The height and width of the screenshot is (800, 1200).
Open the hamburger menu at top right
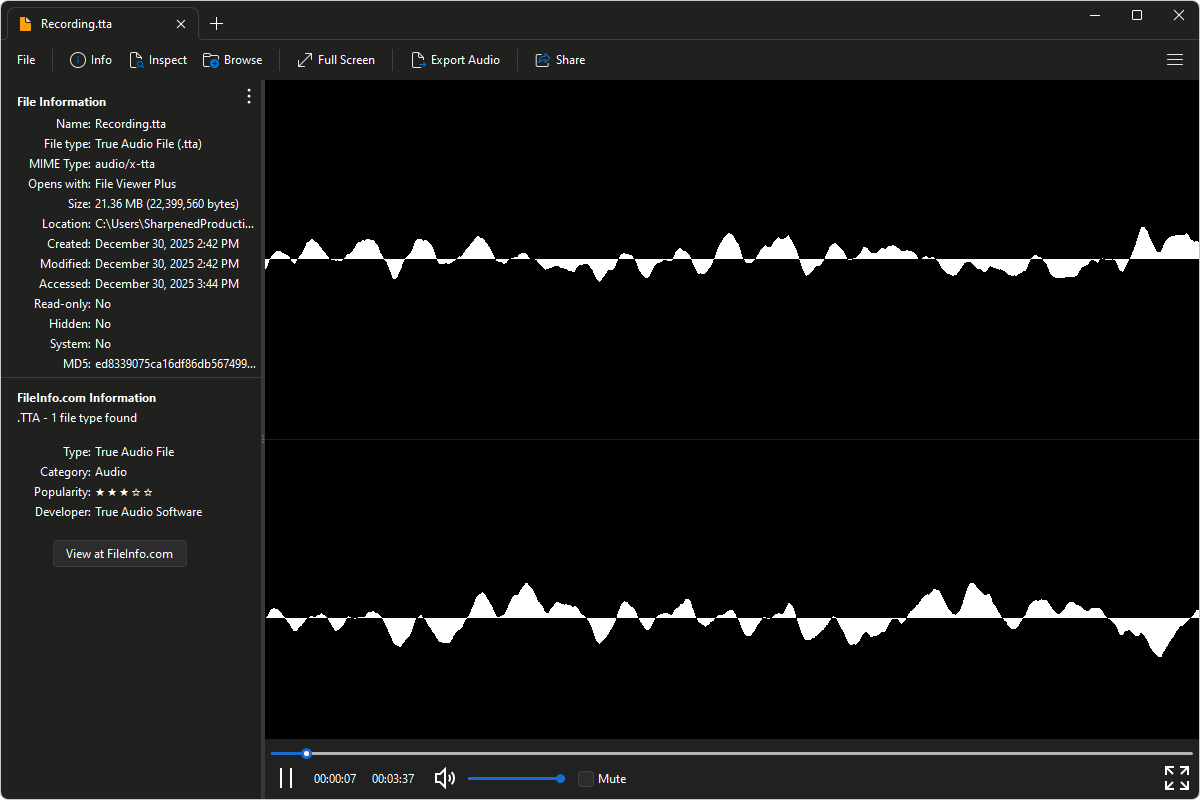[x=1175, y=60]
